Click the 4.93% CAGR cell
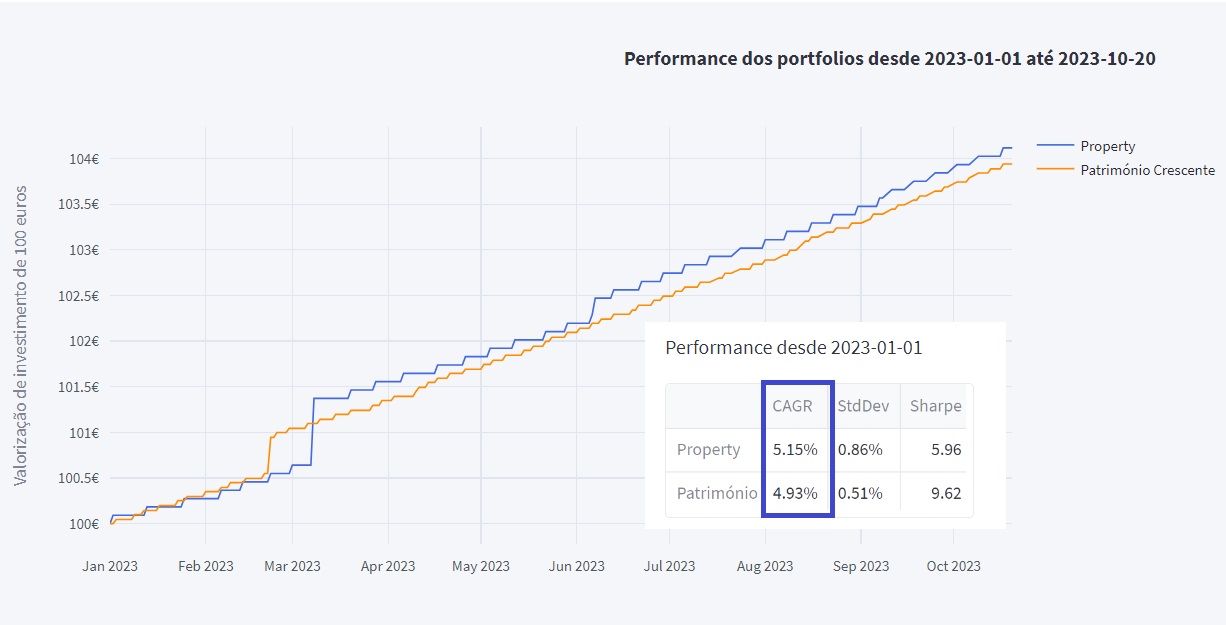The image size is (1226, 625). pos(795,493)
